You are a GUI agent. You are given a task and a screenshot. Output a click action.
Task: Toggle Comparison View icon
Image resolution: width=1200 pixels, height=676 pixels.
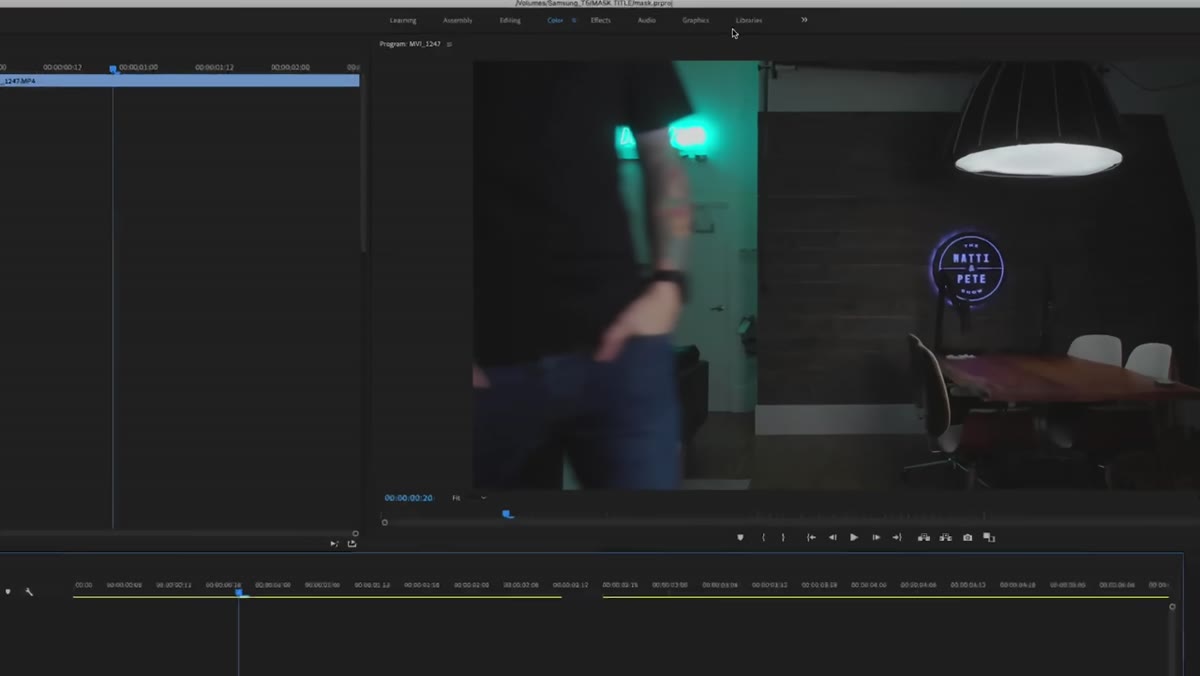(989, 537)
